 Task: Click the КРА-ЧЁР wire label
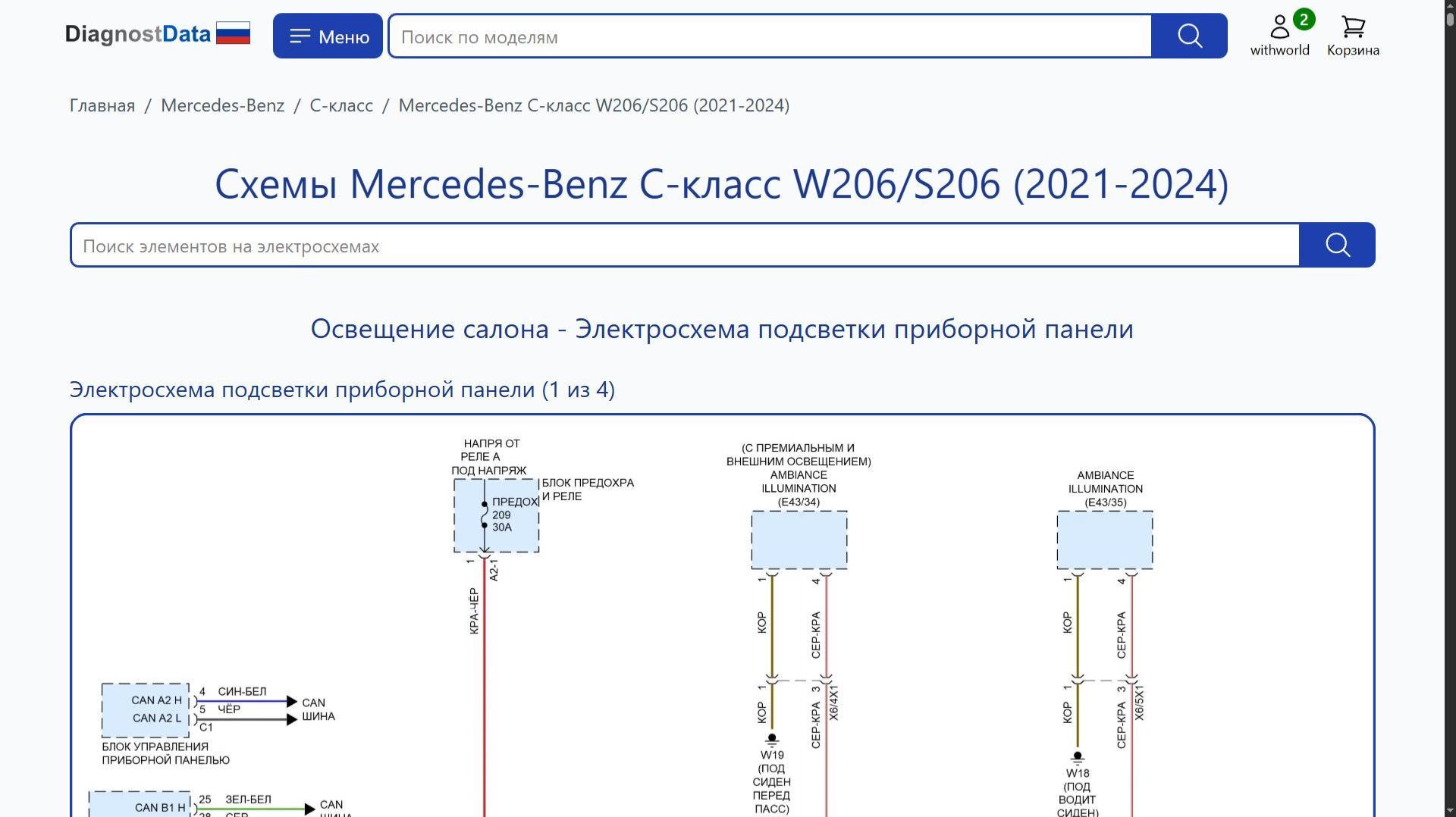(474, 611)
